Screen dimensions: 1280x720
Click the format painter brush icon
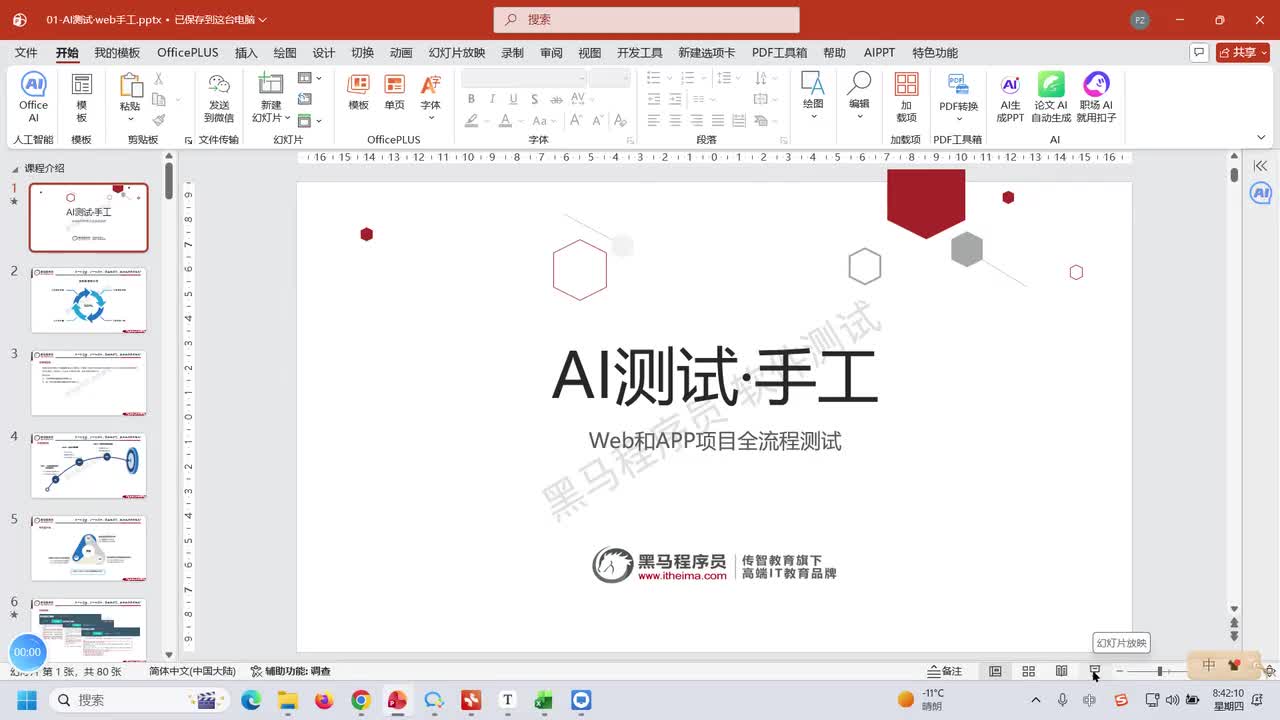coord(158,119)
